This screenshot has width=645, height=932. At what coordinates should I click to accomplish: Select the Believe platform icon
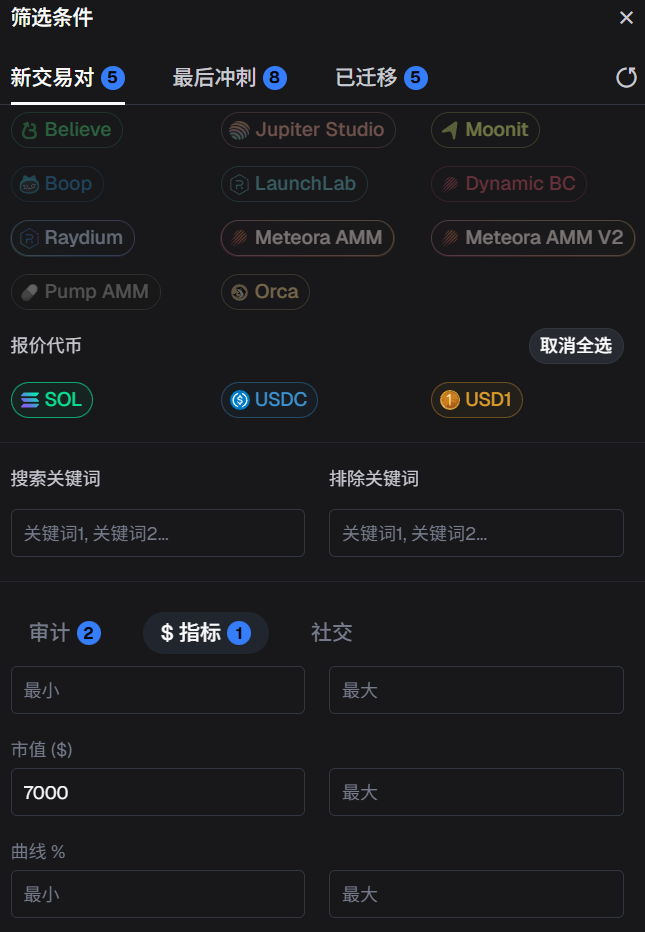pyautogui.click(x=66, y=130)
